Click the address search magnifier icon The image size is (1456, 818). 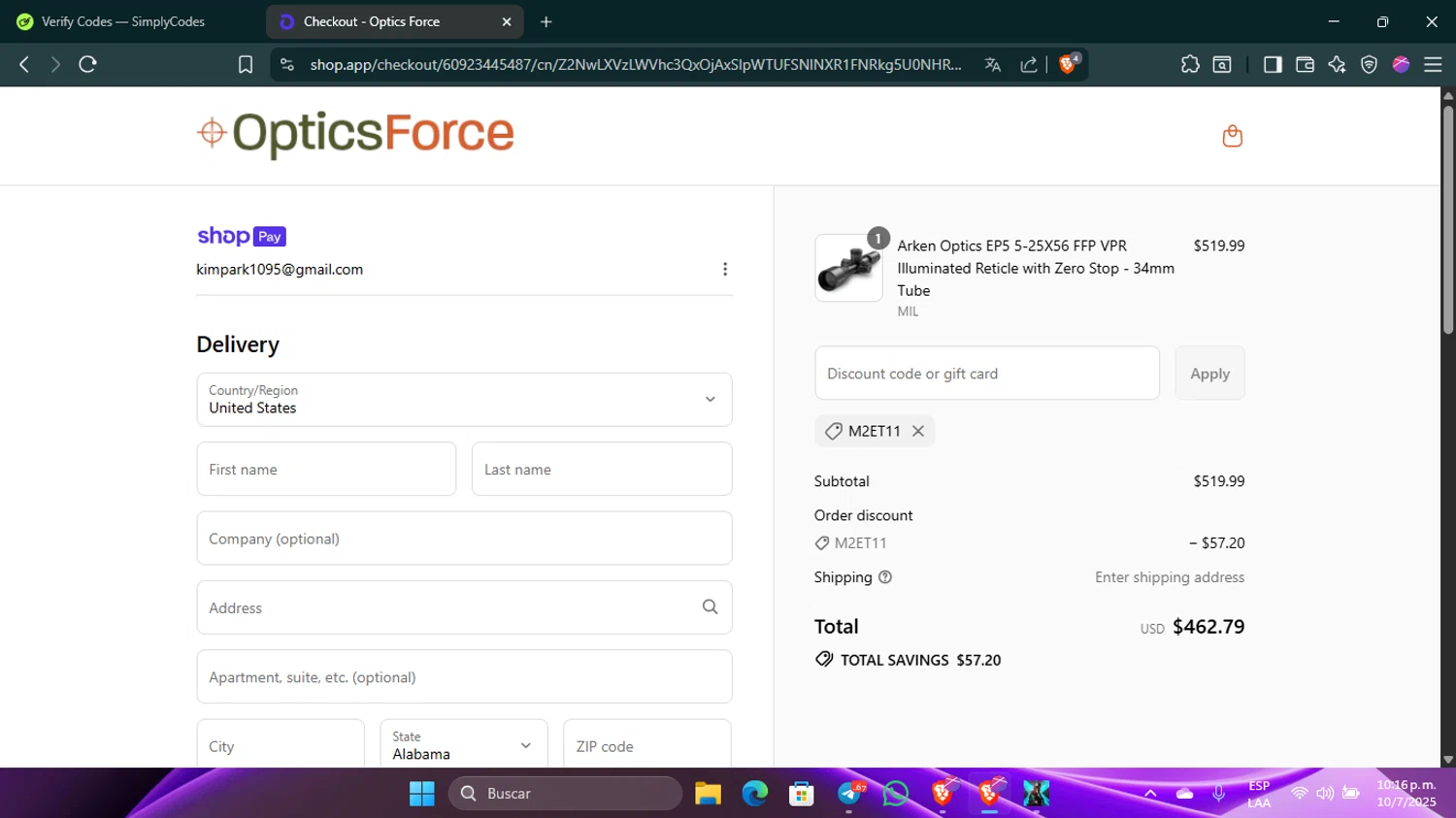click(x=711, y=606)
